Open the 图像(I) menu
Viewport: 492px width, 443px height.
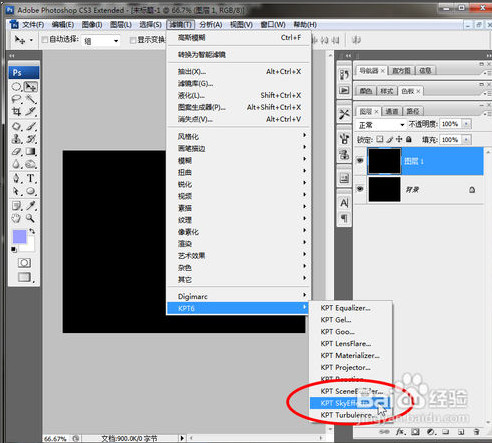(x=92, y=25)
